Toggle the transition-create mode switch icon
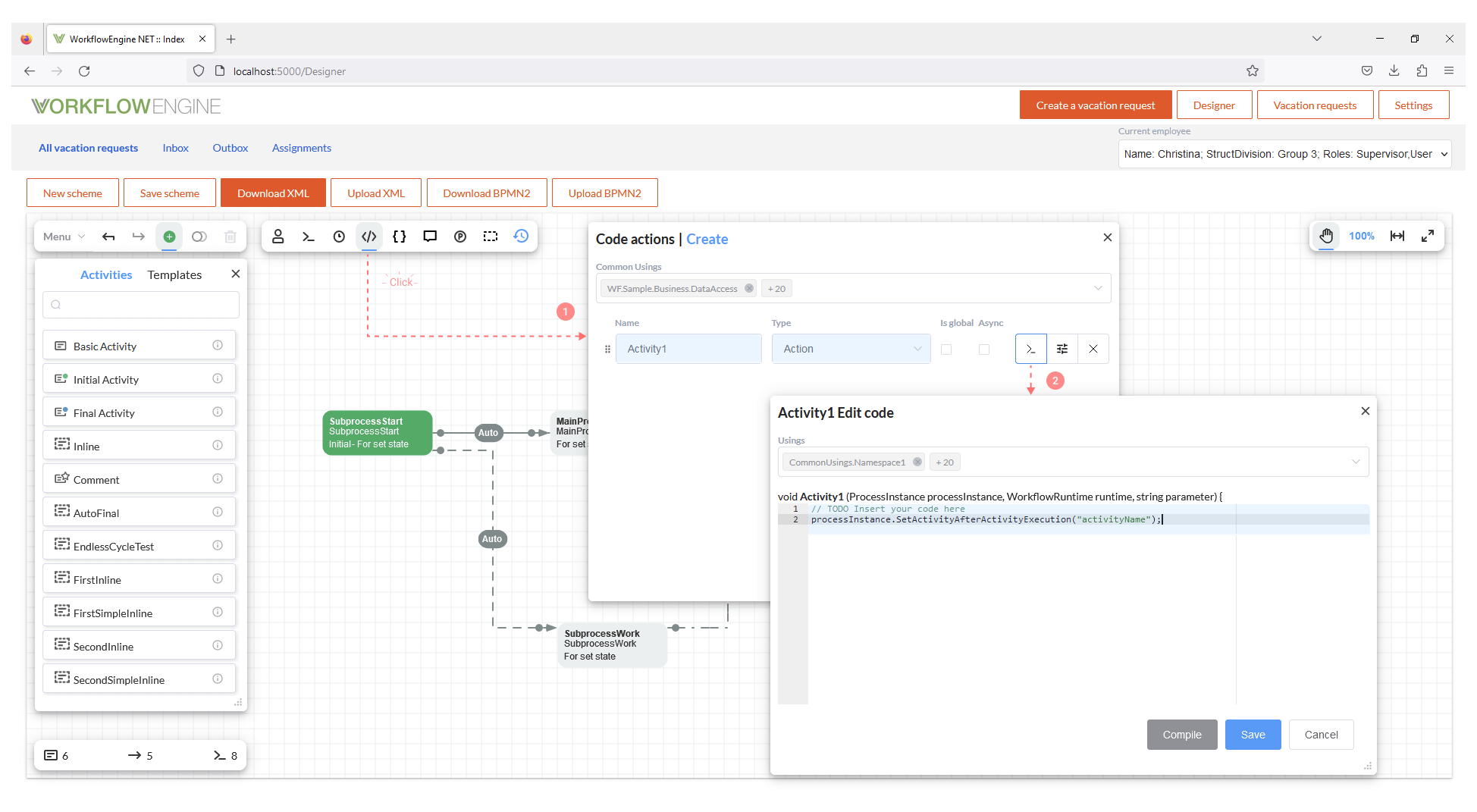1477x812 pixels. point(199,237)
